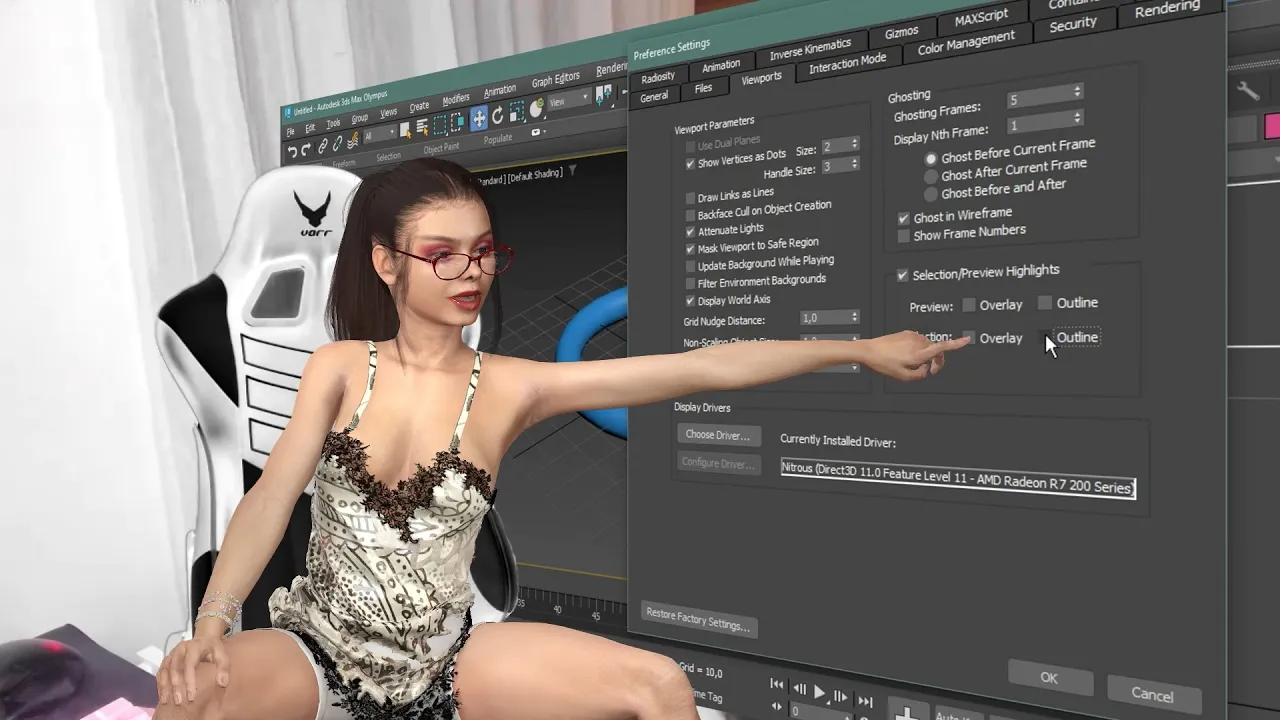The width and height of the screenshot is (1280, 720).
Task: Click Restore Factory Settings button
Action: pyautogui.click(x=698, y=620)
